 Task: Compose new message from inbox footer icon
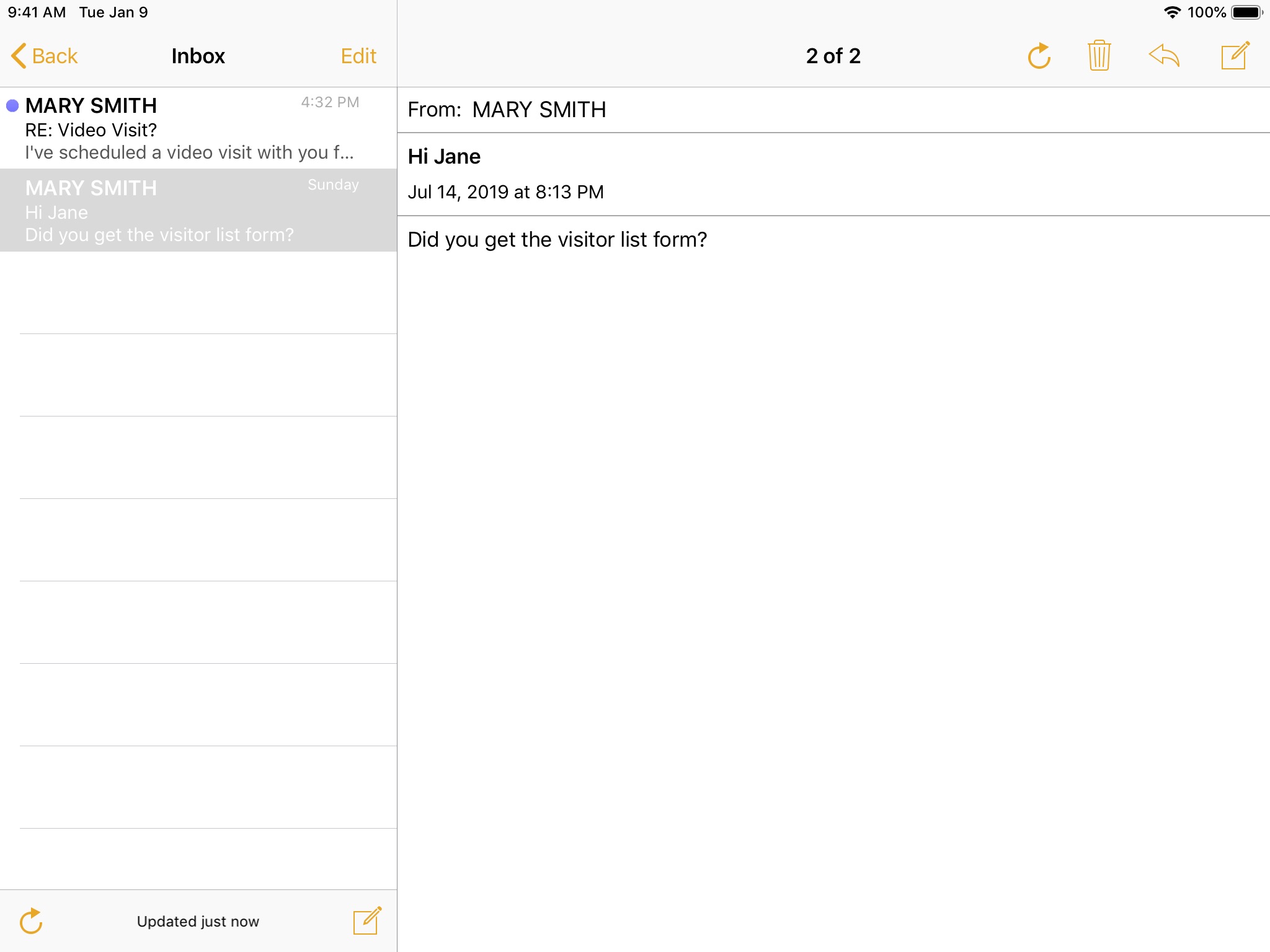(x=367, y=920)
